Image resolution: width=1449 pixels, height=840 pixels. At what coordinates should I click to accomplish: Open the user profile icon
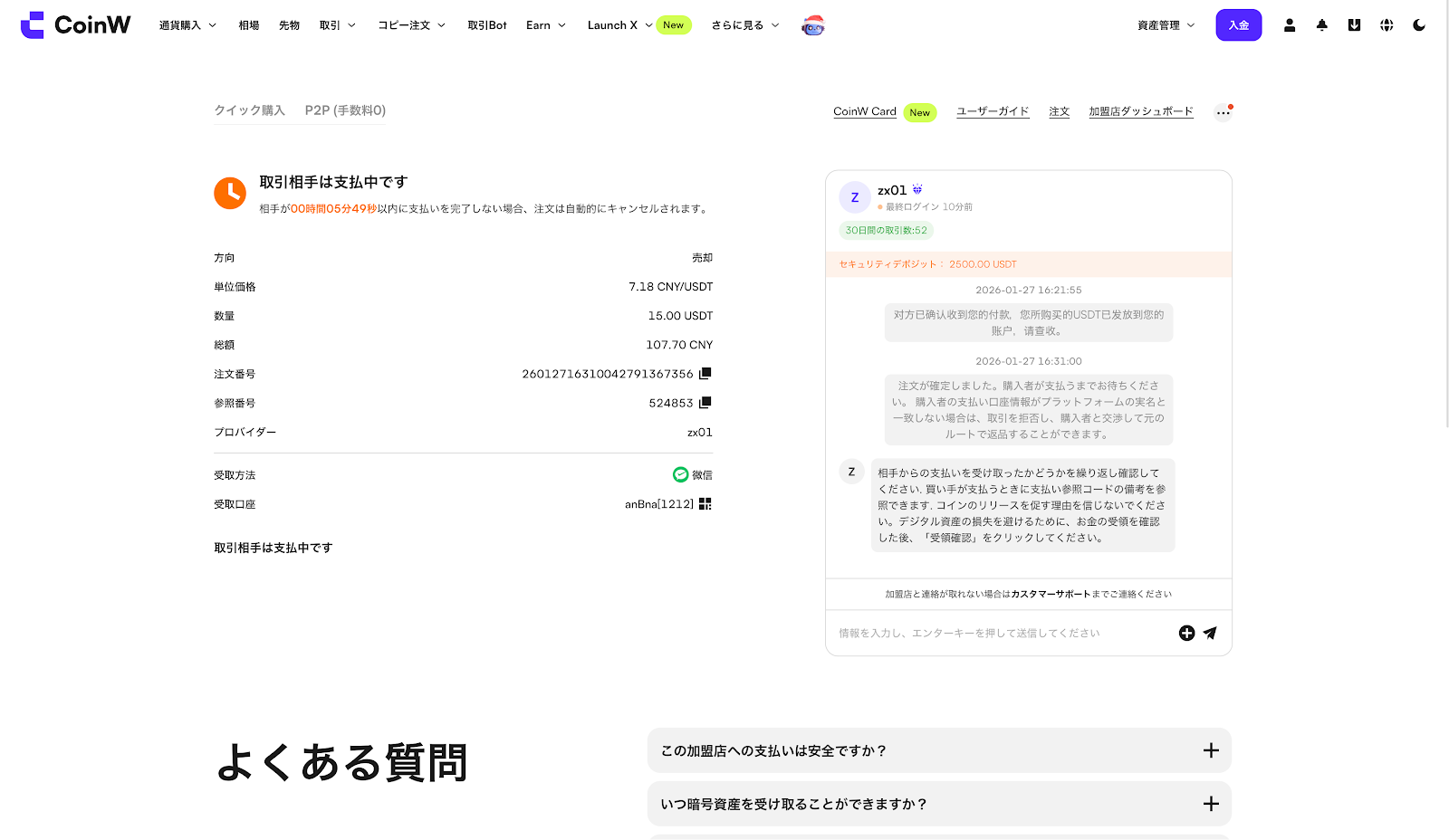(1290, 25)
